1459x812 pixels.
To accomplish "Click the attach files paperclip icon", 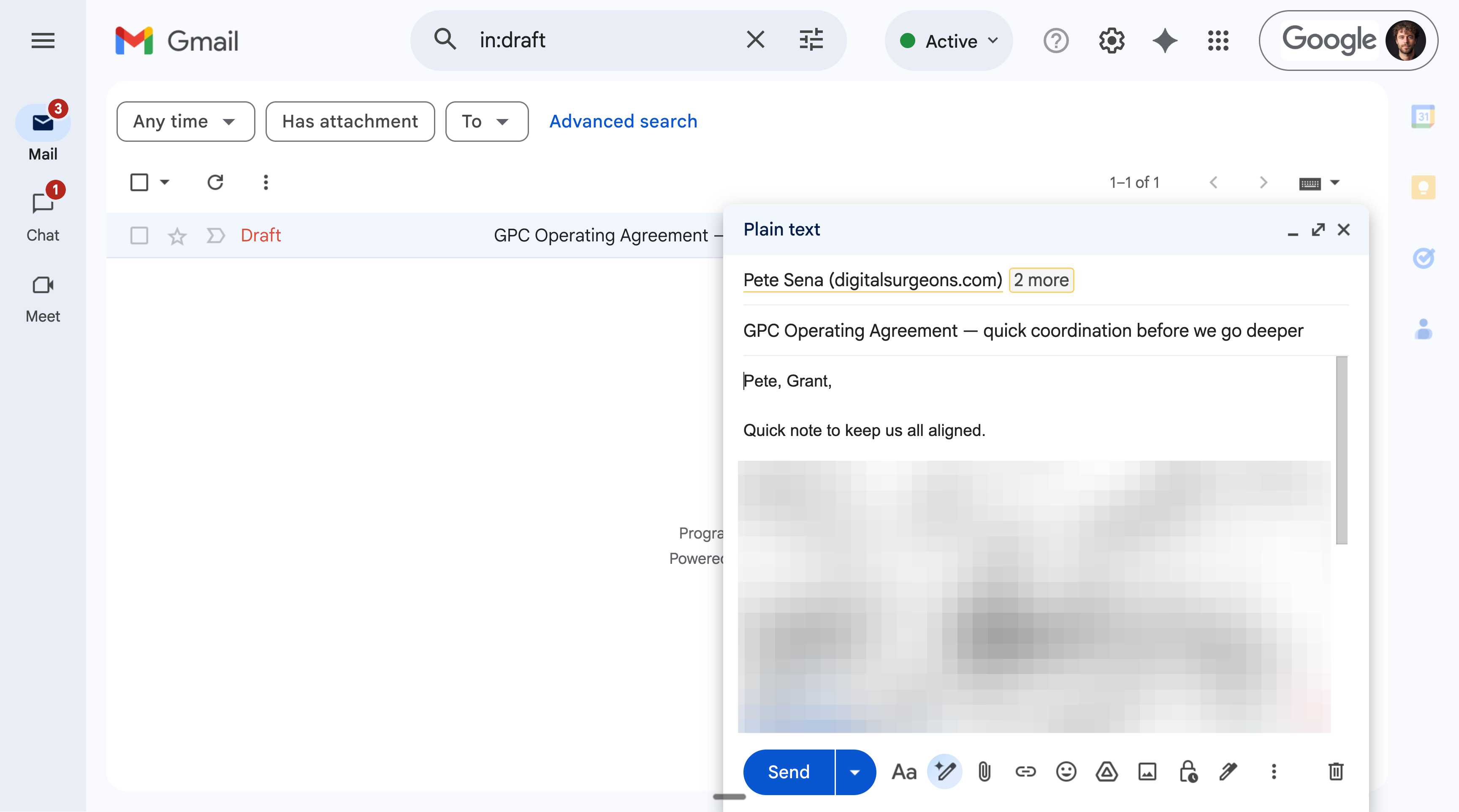I will click(x=984, y=772).
